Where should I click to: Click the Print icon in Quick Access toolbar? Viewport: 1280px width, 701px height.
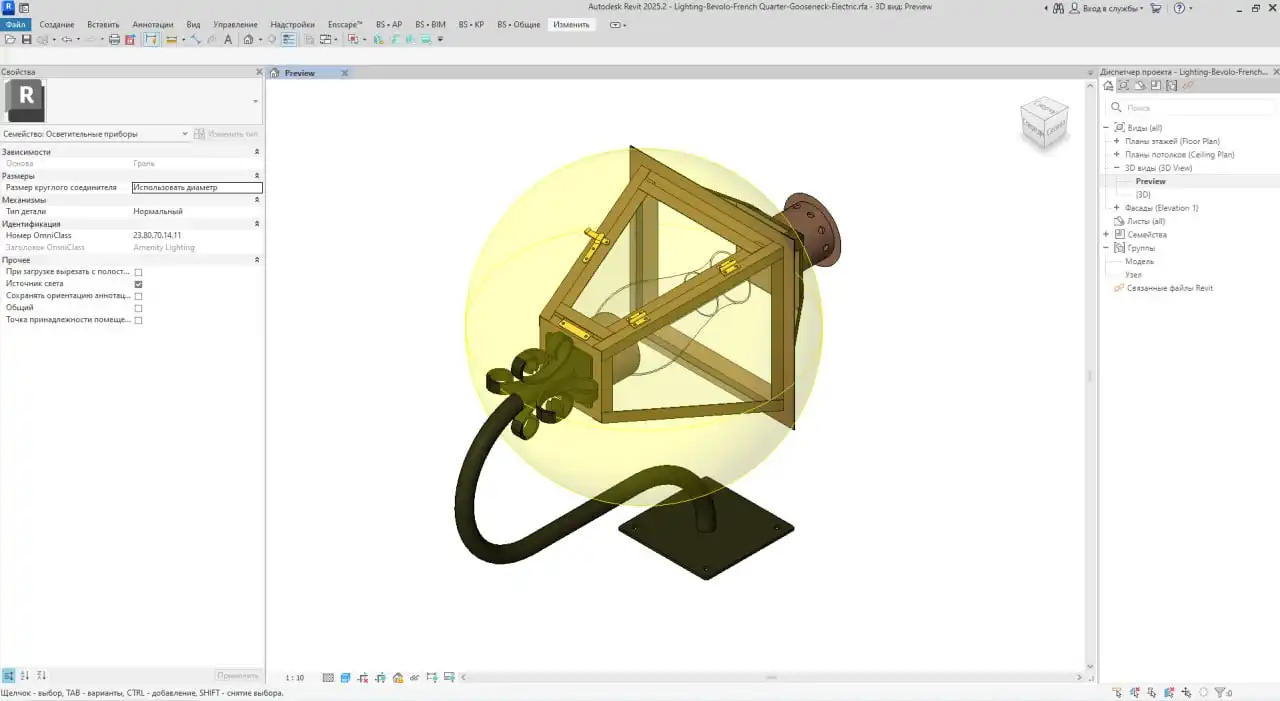(x=114, y=39)
